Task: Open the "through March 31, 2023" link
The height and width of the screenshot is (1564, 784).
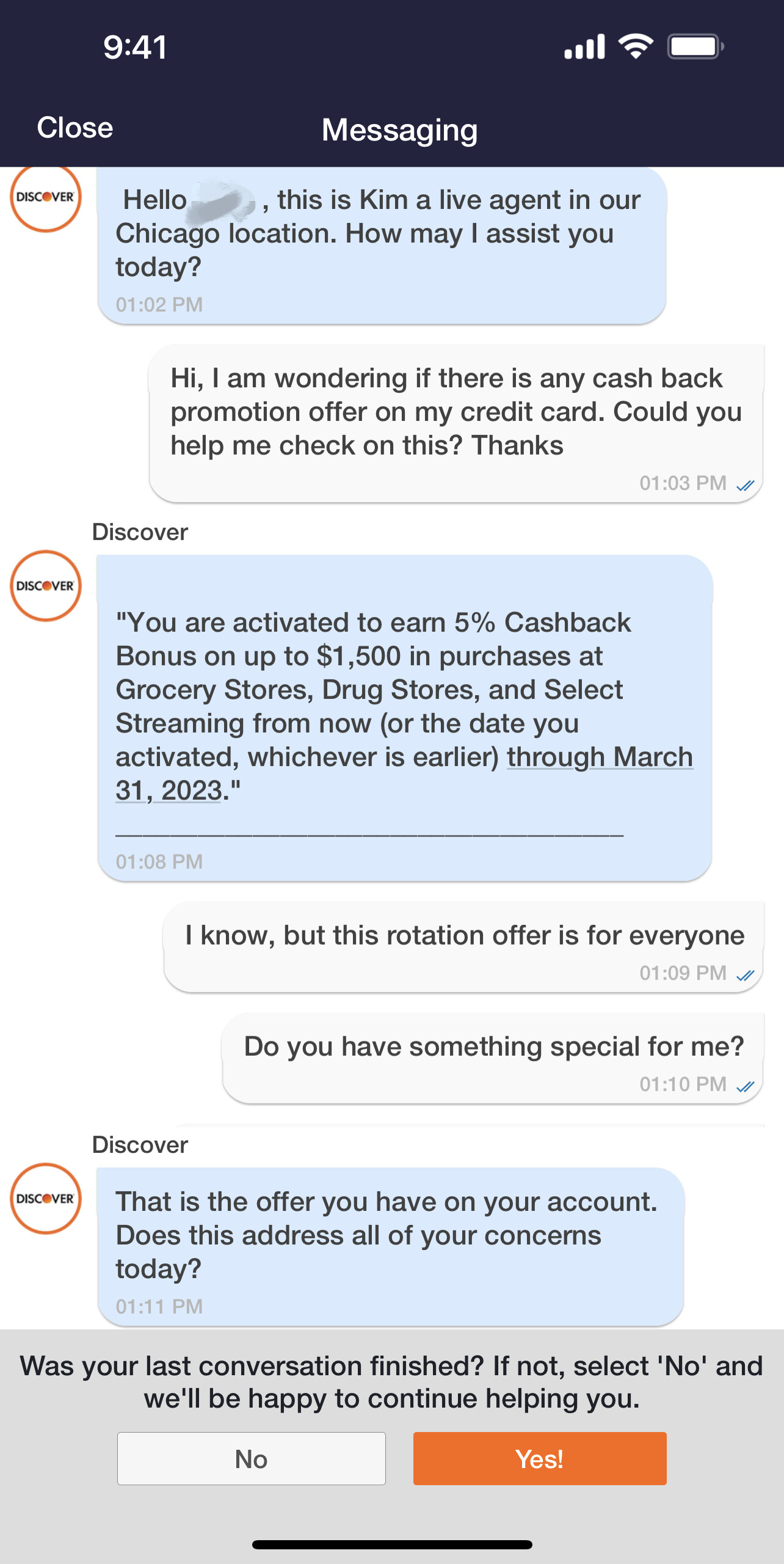Action: click(x=599, y=758)
